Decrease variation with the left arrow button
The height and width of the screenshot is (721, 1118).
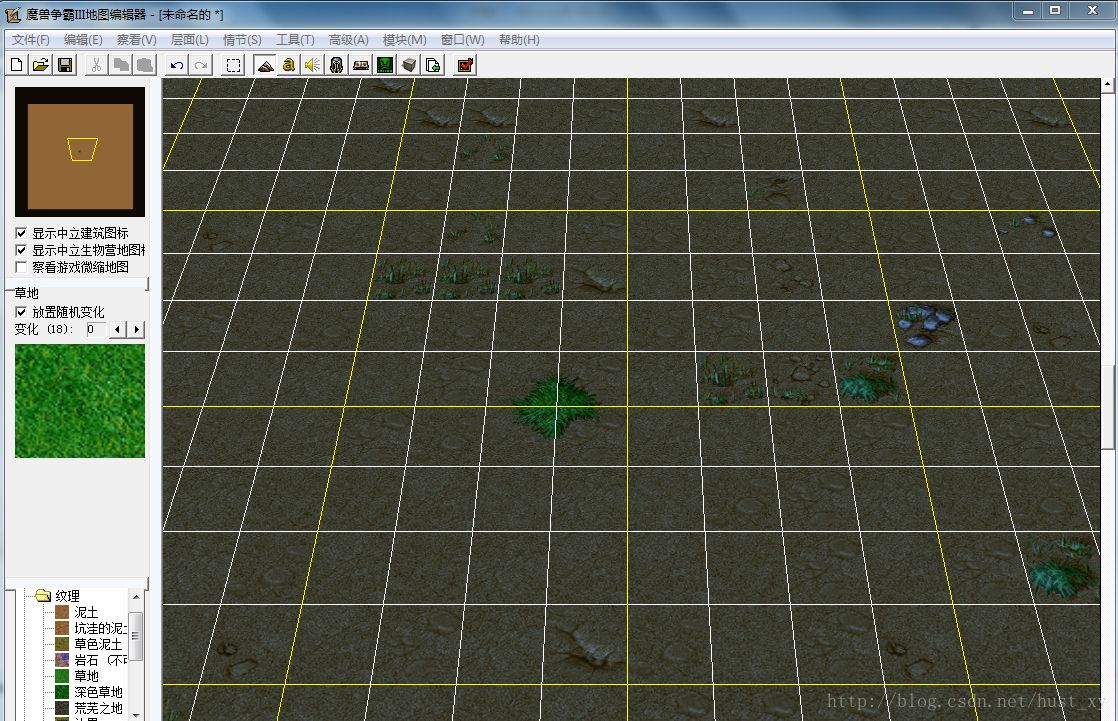(118, 329)
